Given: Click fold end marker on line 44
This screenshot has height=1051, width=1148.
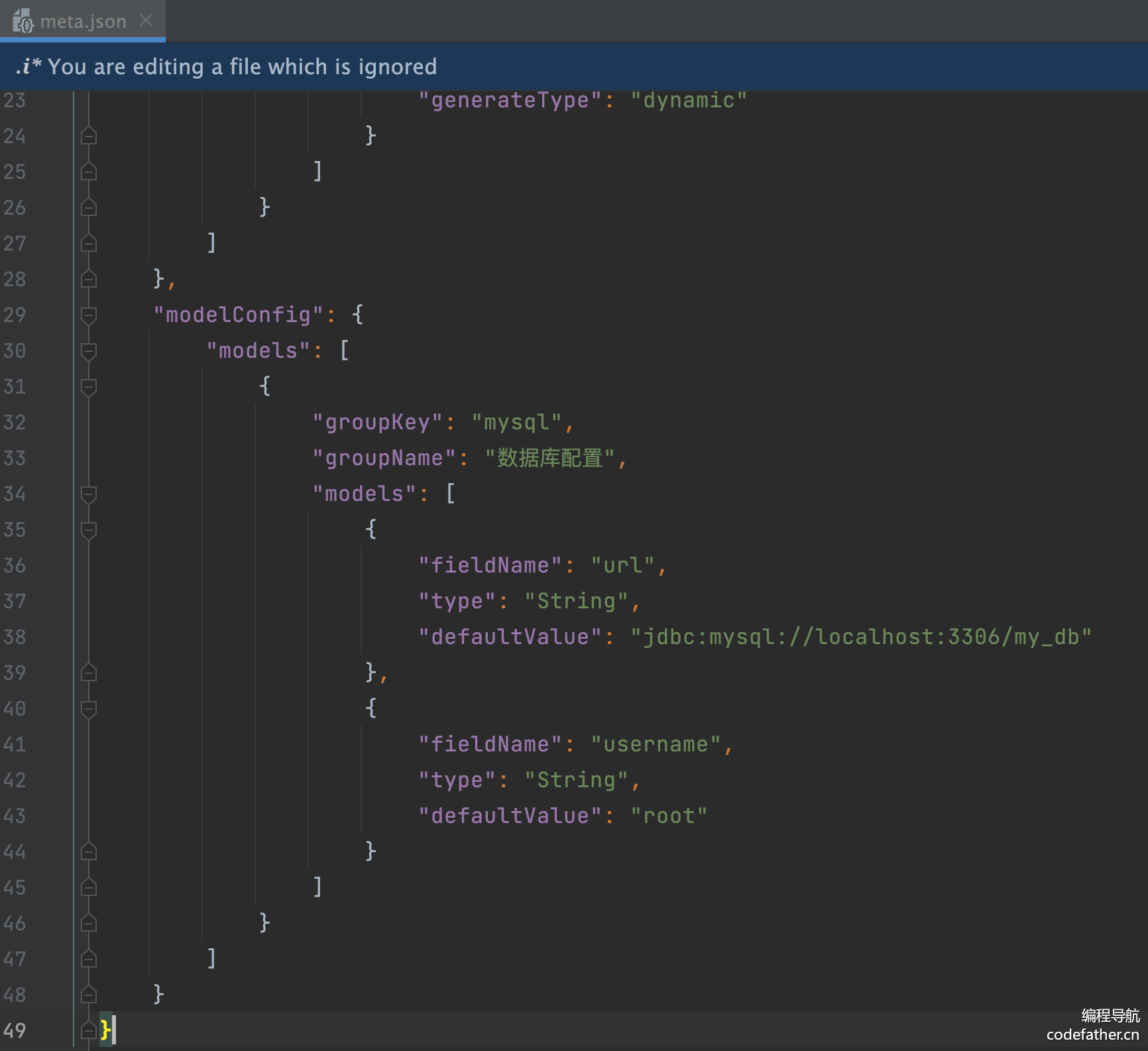Looking at the screenshot, I should click(x=89, y=852).
